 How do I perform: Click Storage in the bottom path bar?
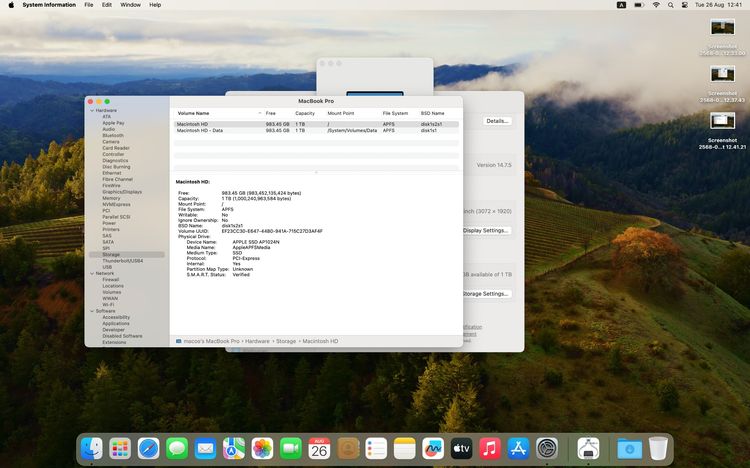point(286,341)
